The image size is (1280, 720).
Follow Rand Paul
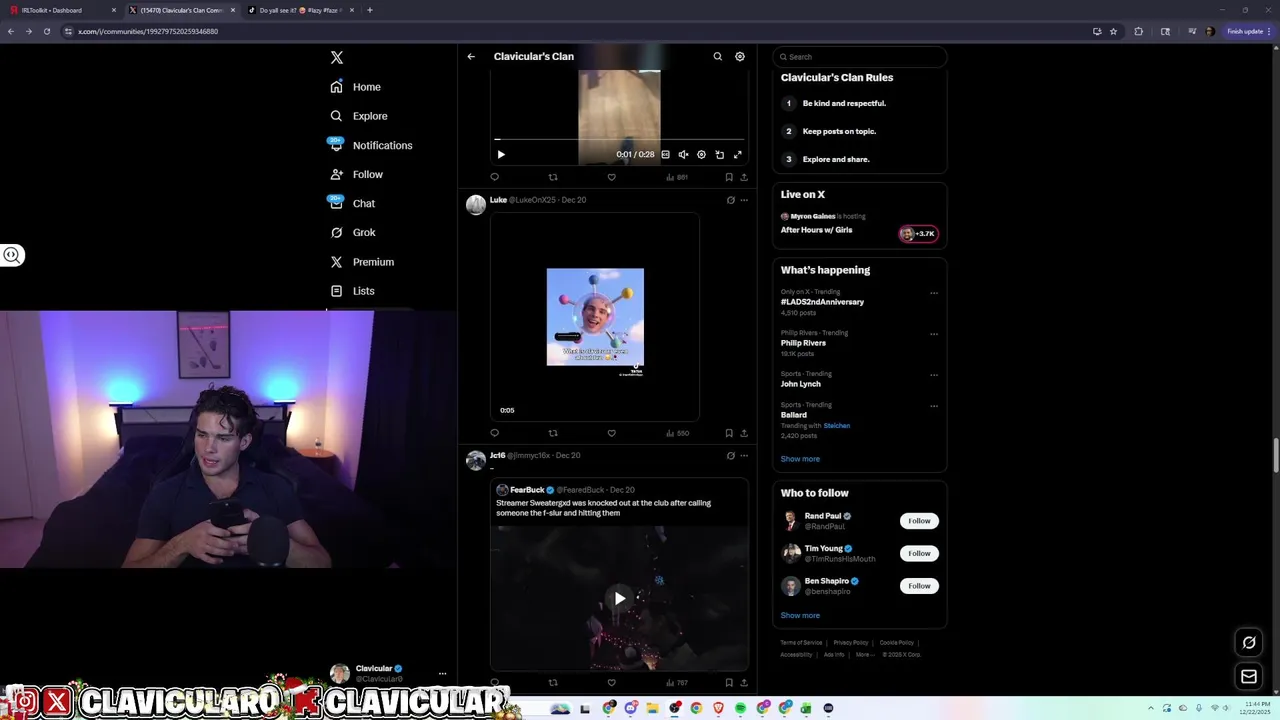919,521
